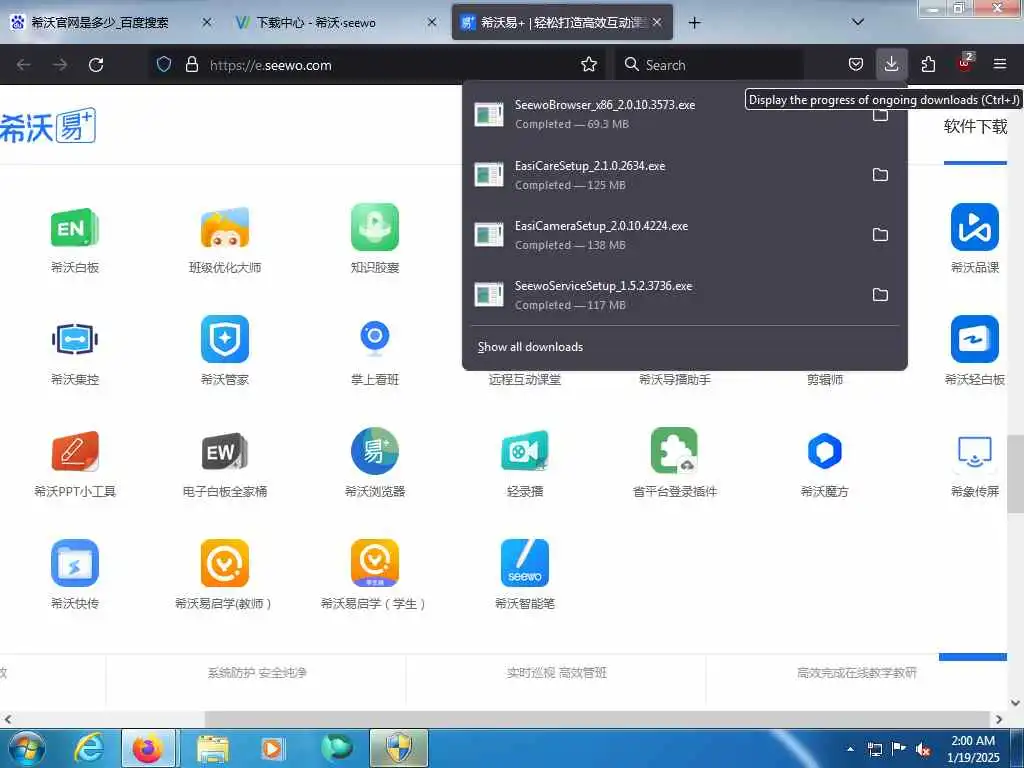Image resolution: width=1024 pixels, height=768 pixels.
Task: View site security lock information
Action: [x=191, y=64]
